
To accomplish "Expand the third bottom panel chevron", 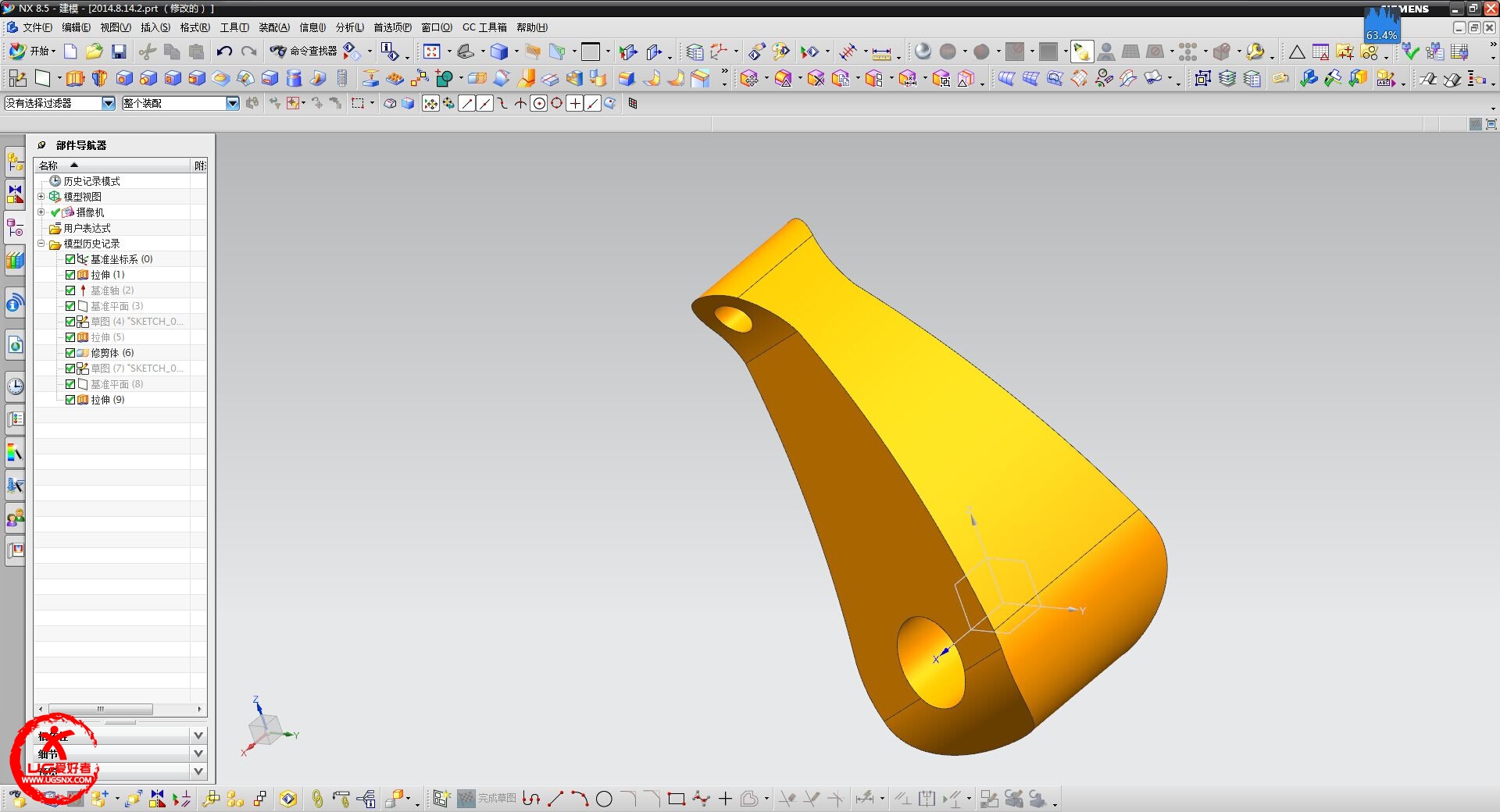I will [x=198, y=771].
